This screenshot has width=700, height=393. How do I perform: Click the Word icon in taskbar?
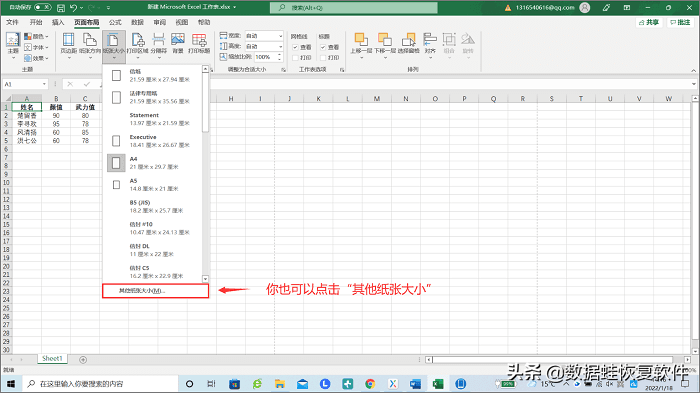pyautogui.click(x=415, y=384)
